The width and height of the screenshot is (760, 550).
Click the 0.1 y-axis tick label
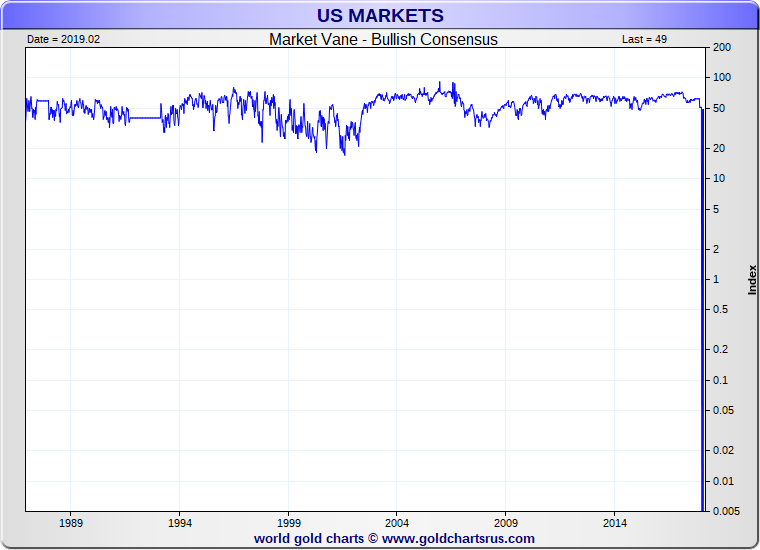pyautogui.click(x=720, y=380)
